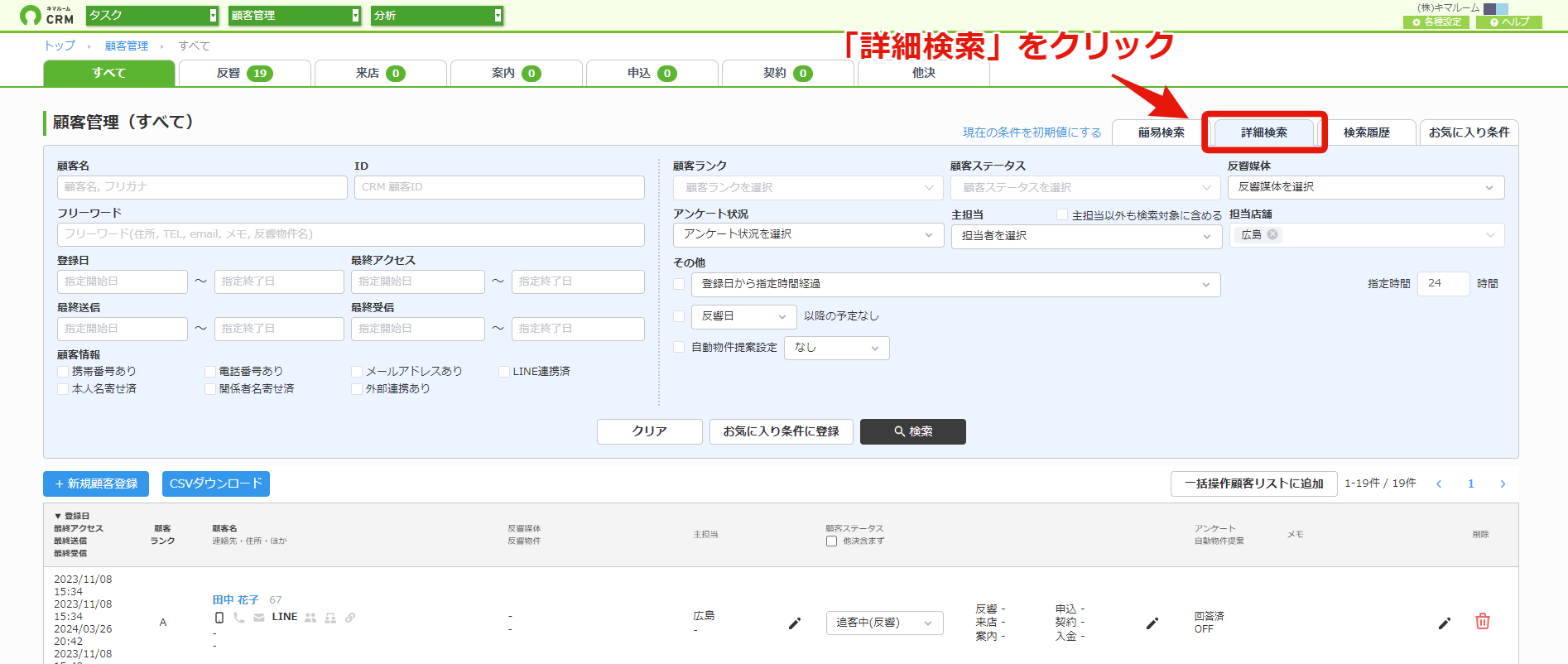Enable 自動物件提案設定 checkbox
The width and height of the screenshot is (1568, 664).
679,348
